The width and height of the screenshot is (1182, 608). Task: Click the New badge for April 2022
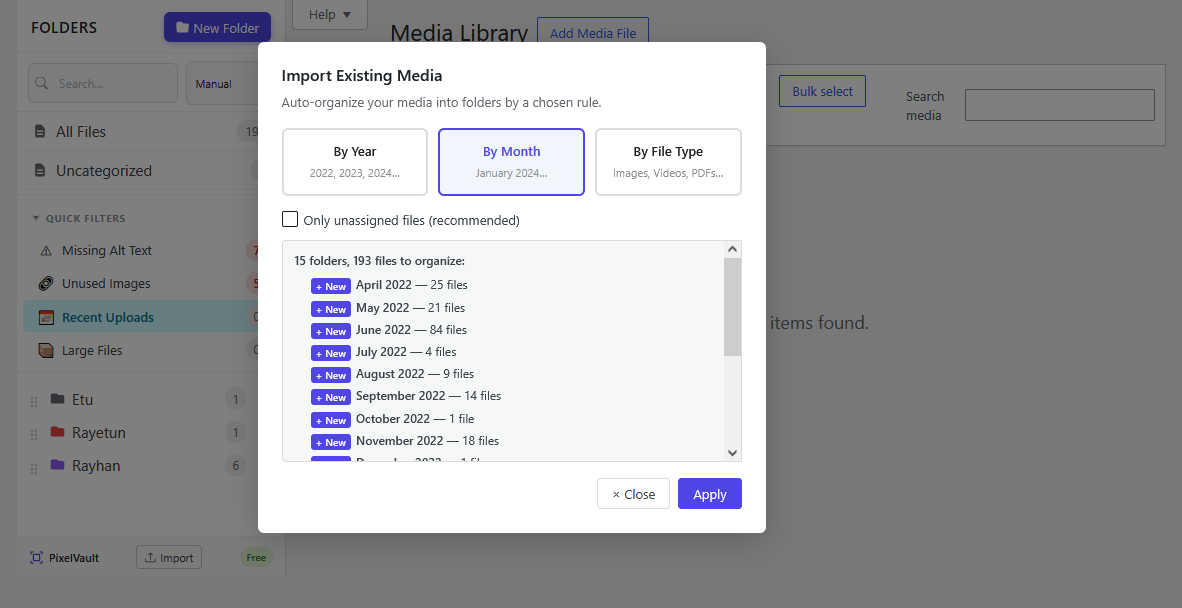tap(331, 286)
